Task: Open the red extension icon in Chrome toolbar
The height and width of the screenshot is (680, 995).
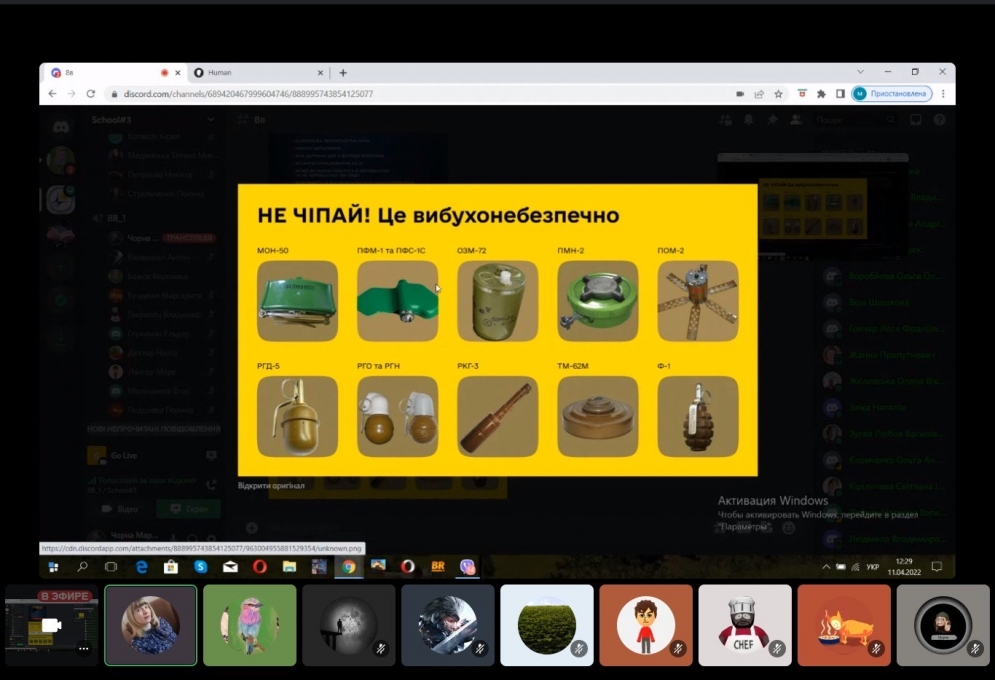Action: coord(802,94)
